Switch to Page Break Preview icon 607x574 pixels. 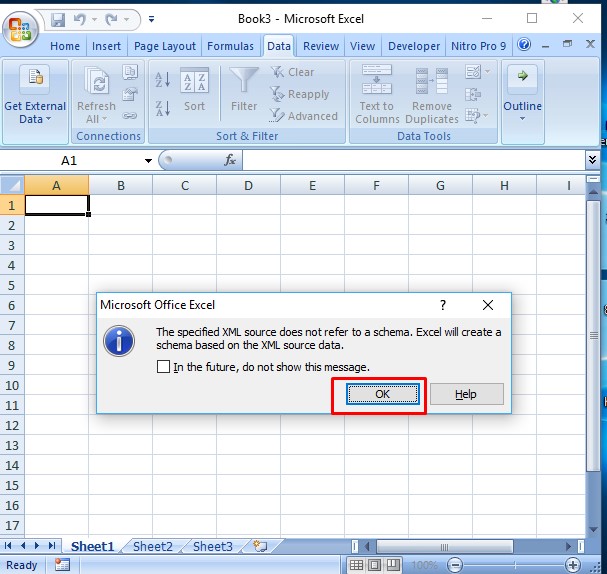[x=393, y=565]
